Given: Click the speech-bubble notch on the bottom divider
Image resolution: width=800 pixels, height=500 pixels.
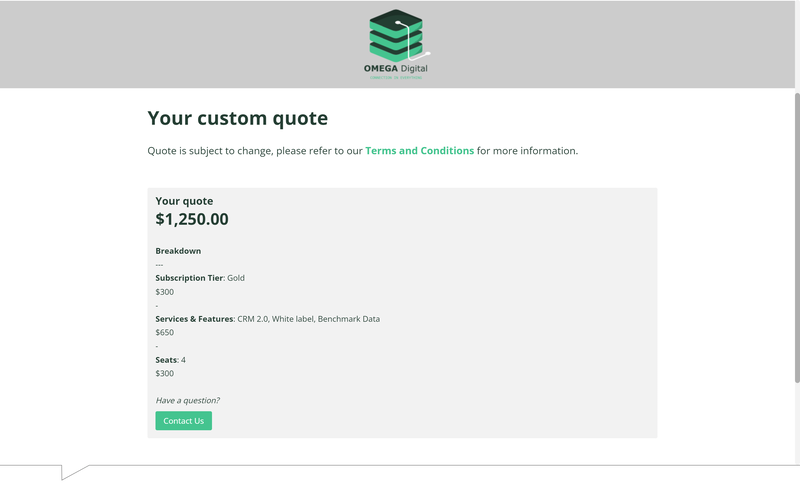Looking at the screenshot, I should (74, 470).
